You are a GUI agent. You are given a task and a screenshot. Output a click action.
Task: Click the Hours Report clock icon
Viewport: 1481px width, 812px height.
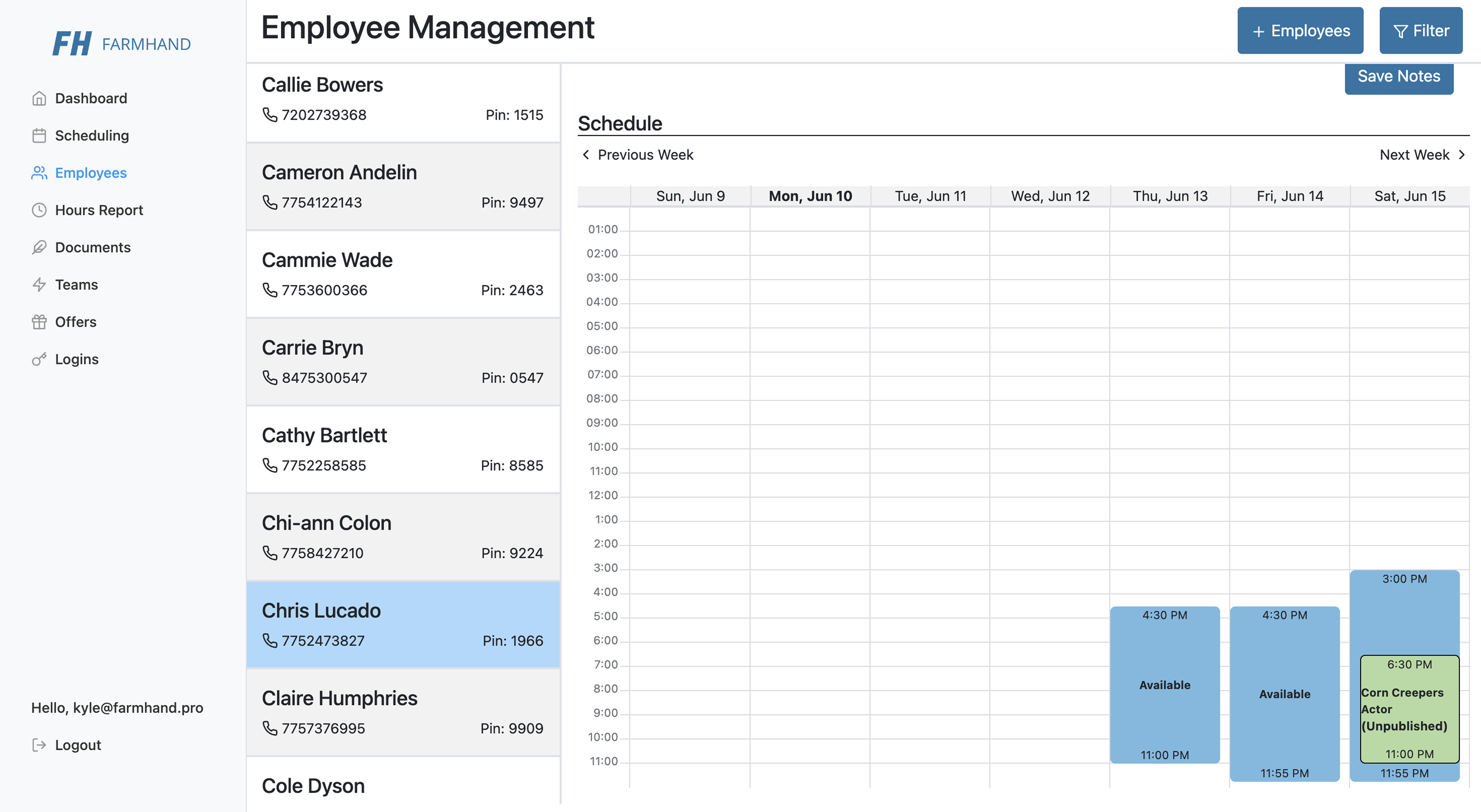39,211
